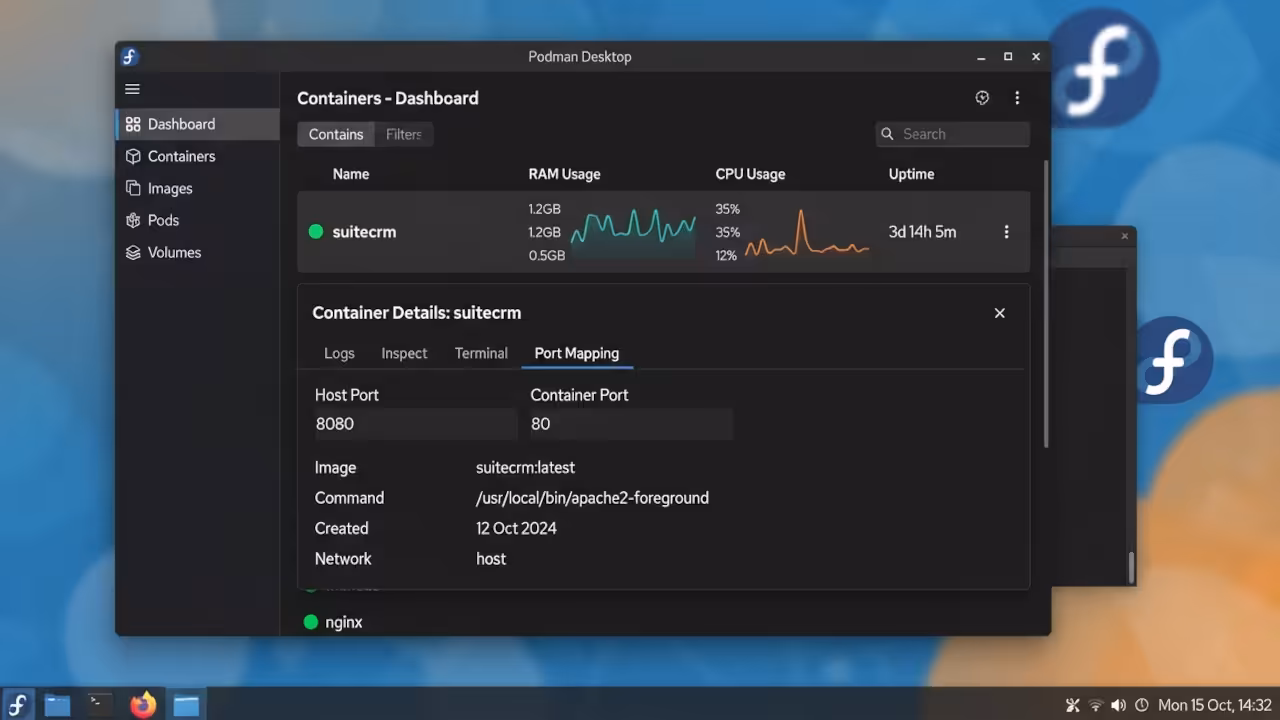Click the smaller Fedora logo beside background window

[x=1174, y=360]
